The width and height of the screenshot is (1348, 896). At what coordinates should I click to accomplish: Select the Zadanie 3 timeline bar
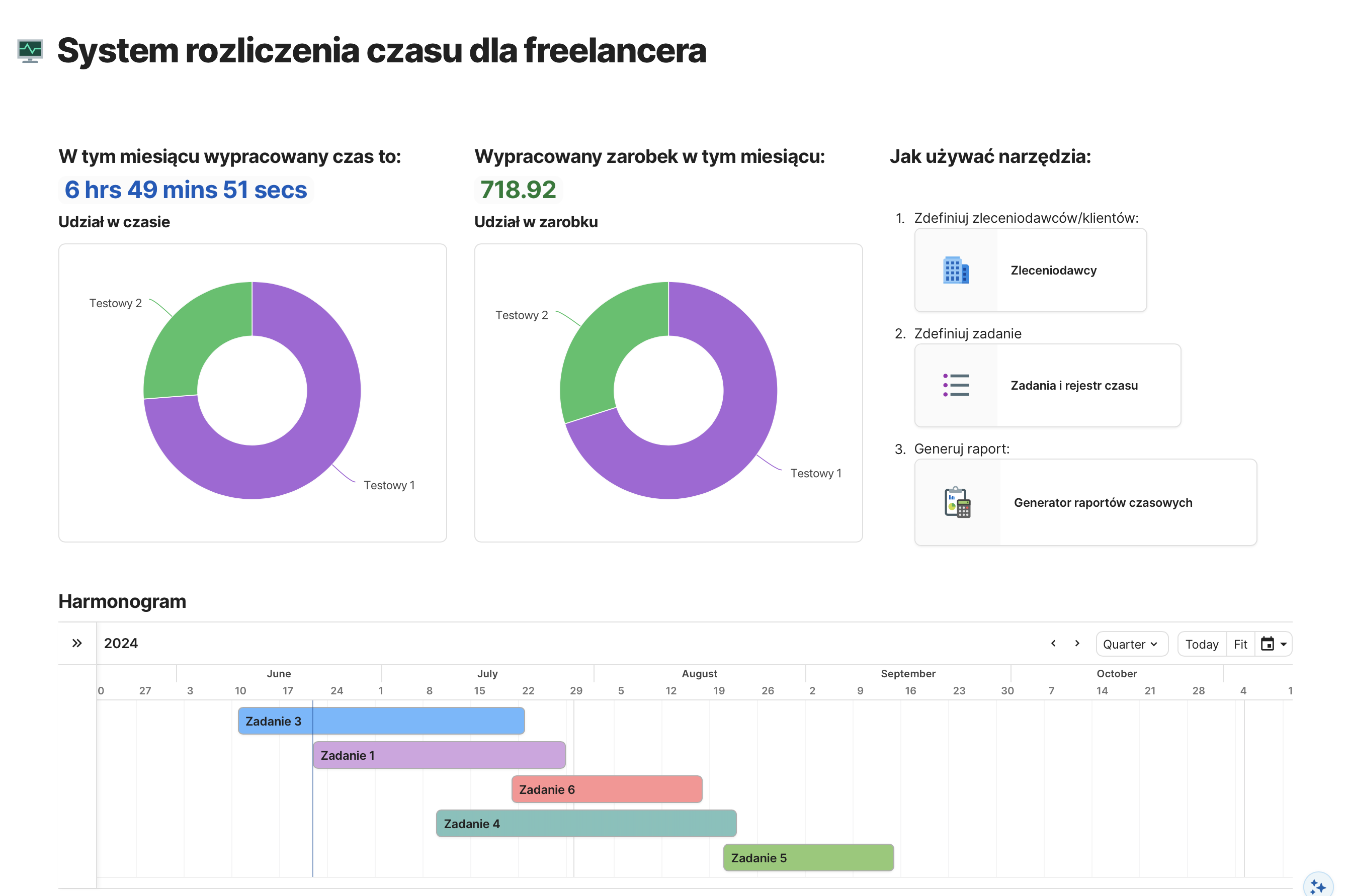[400, 721]
